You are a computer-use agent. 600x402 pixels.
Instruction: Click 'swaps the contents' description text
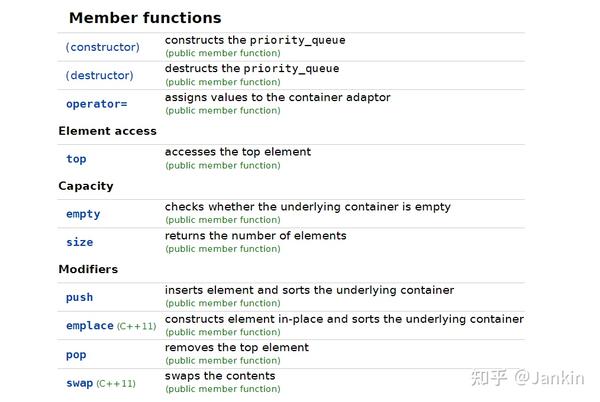point(220,376)
